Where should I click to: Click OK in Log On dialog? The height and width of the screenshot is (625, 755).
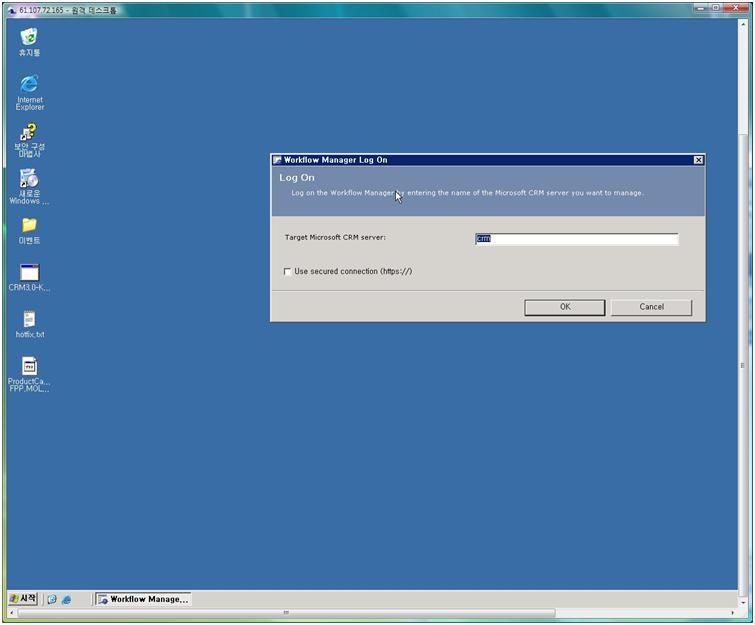564,307
